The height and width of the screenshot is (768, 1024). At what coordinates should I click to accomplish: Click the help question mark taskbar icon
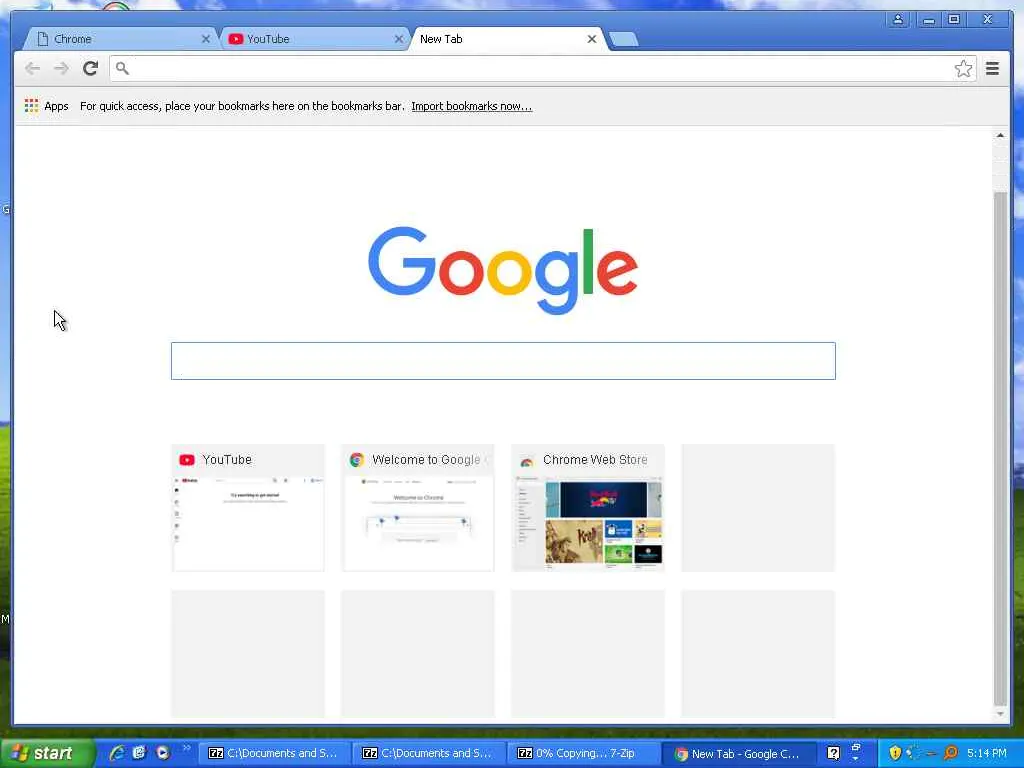click(x=833, y=753)
